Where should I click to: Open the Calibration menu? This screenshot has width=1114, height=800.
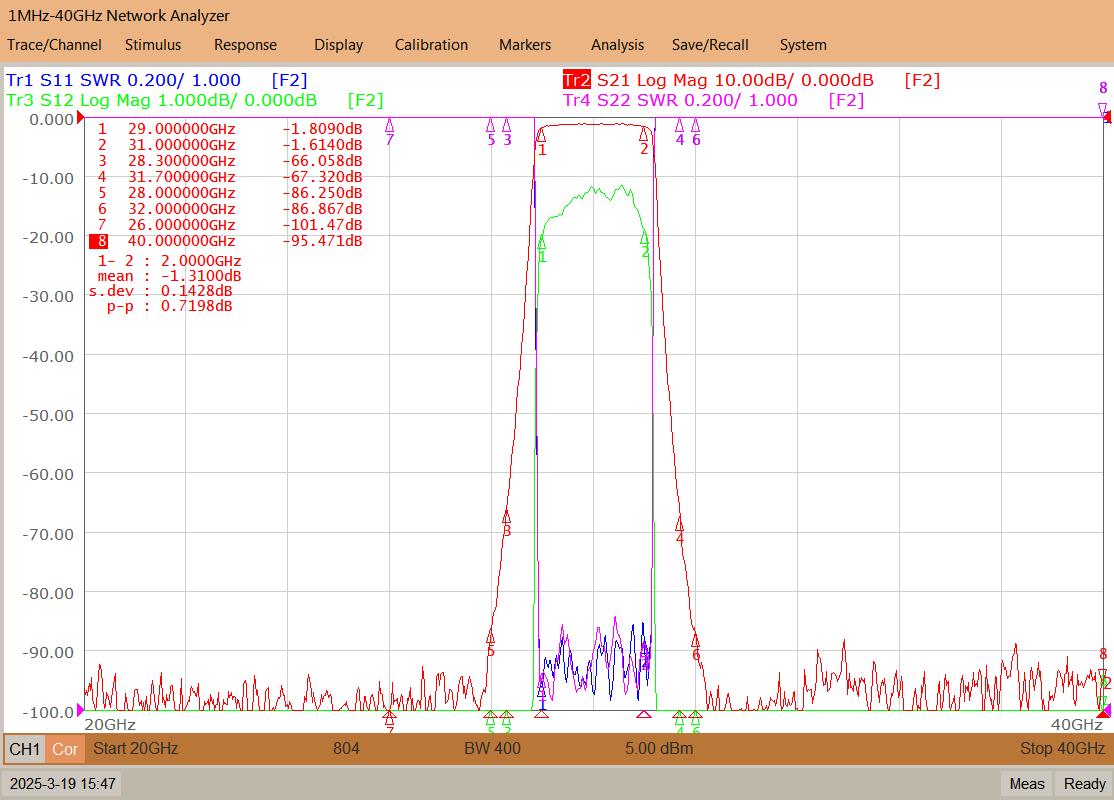[x=431, y=45]
